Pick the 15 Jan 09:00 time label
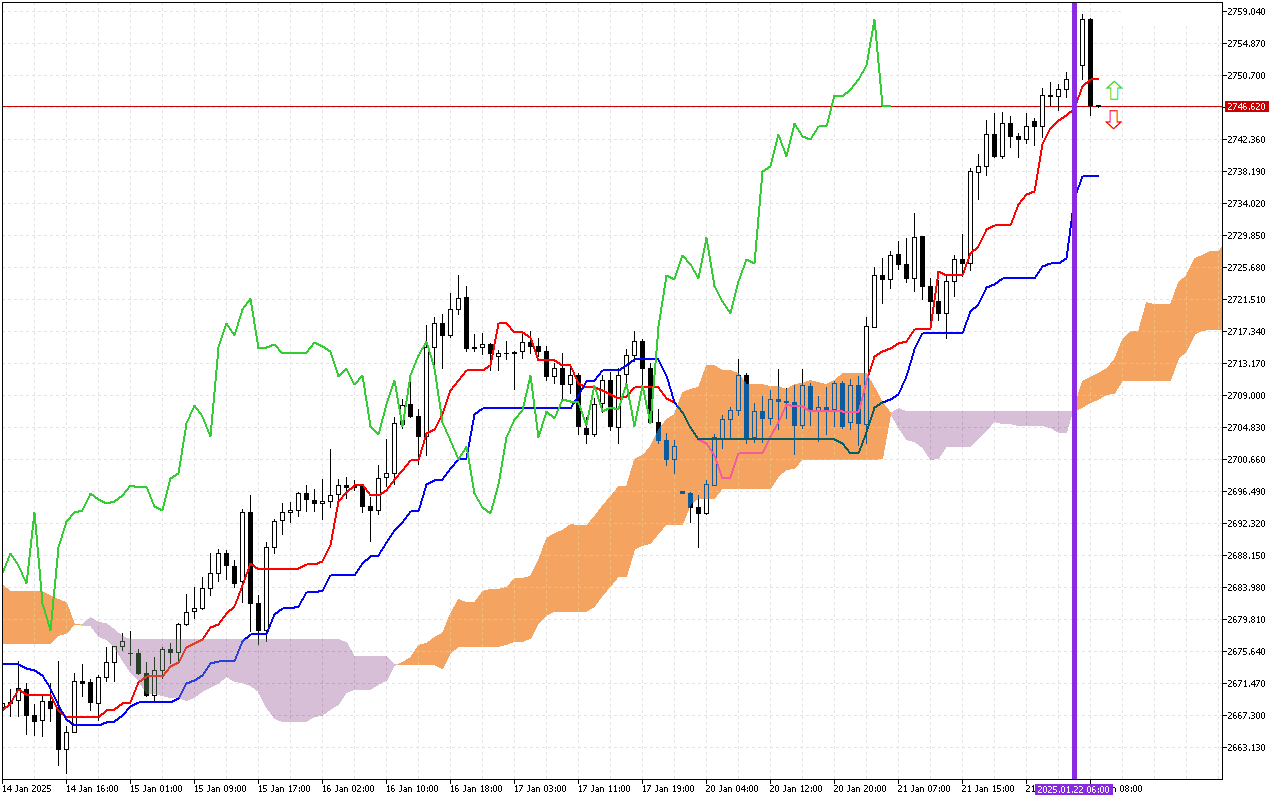The width and height of the screenshot is (1280, 800). [221, 789]
